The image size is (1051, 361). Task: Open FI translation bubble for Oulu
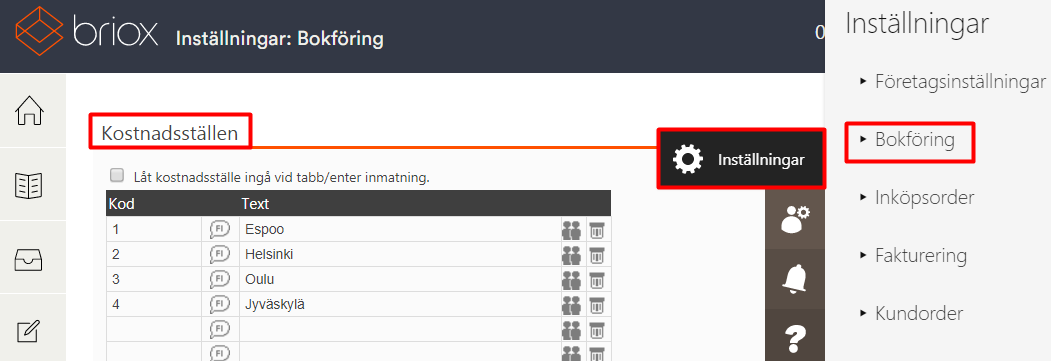(x=220, y=279)
